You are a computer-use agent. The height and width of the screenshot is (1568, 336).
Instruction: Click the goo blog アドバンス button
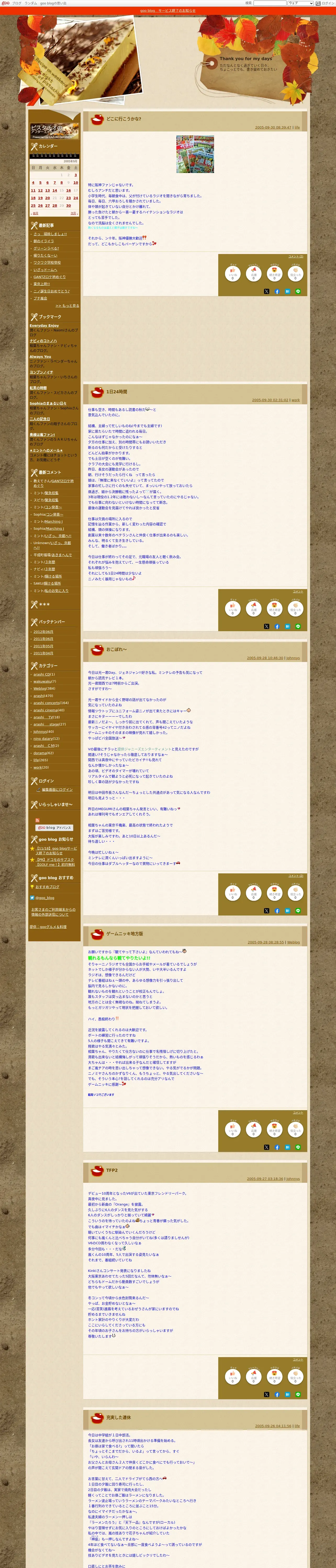coord(54,828)
